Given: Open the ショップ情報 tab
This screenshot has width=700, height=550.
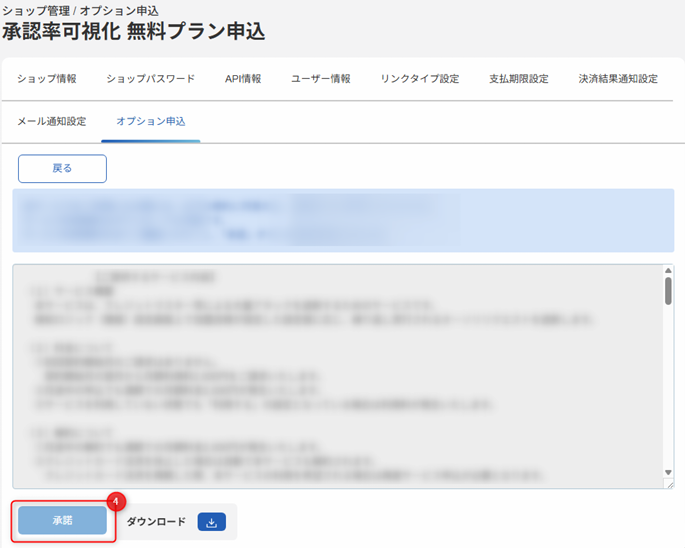Looking at the screenshot, I should tap(47, 79).
